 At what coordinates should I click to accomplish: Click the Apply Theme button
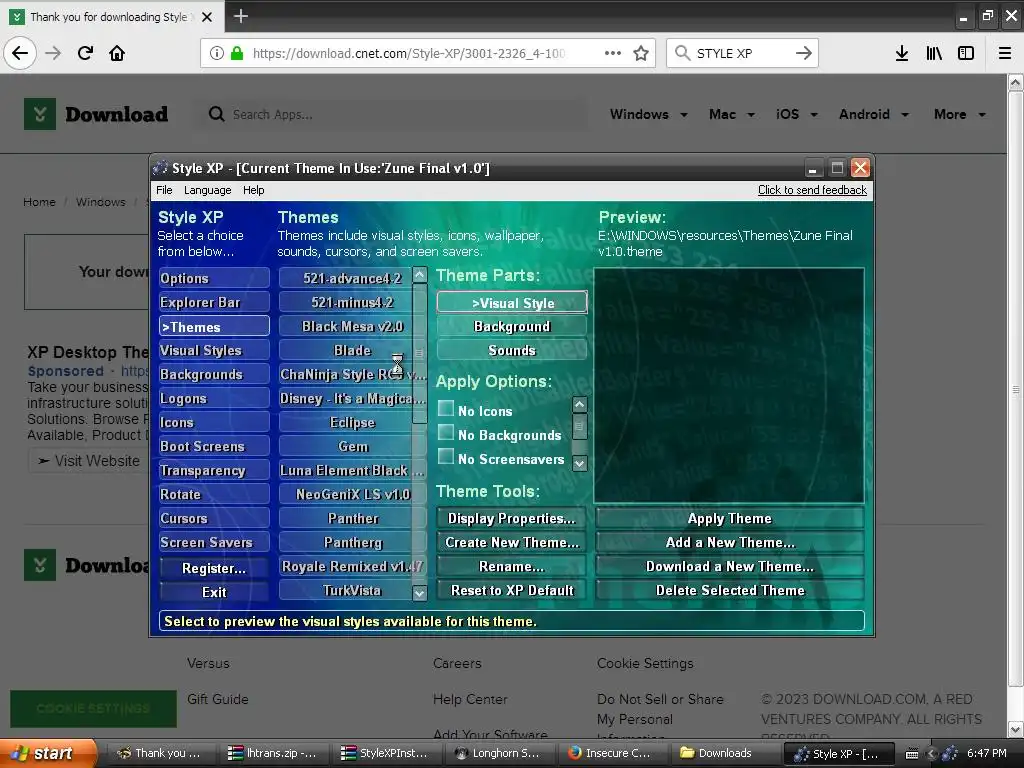click(x=729, y=519)
